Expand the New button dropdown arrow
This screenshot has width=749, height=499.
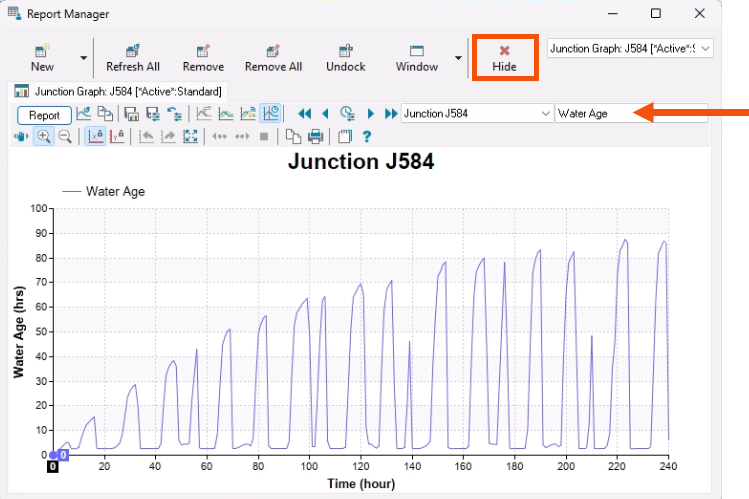84,58
